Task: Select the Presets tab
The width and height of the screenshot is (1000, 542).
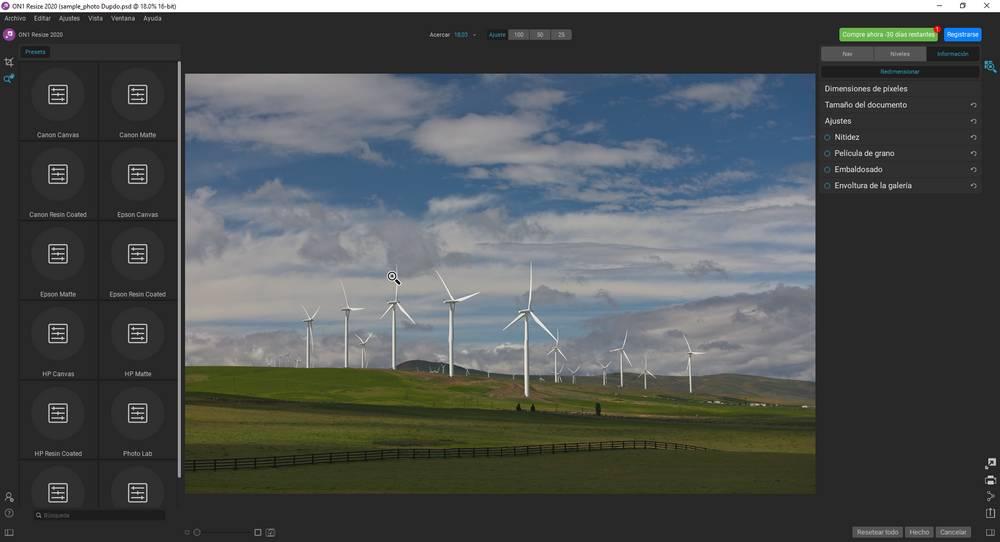Action: click(x=35, y=52)
